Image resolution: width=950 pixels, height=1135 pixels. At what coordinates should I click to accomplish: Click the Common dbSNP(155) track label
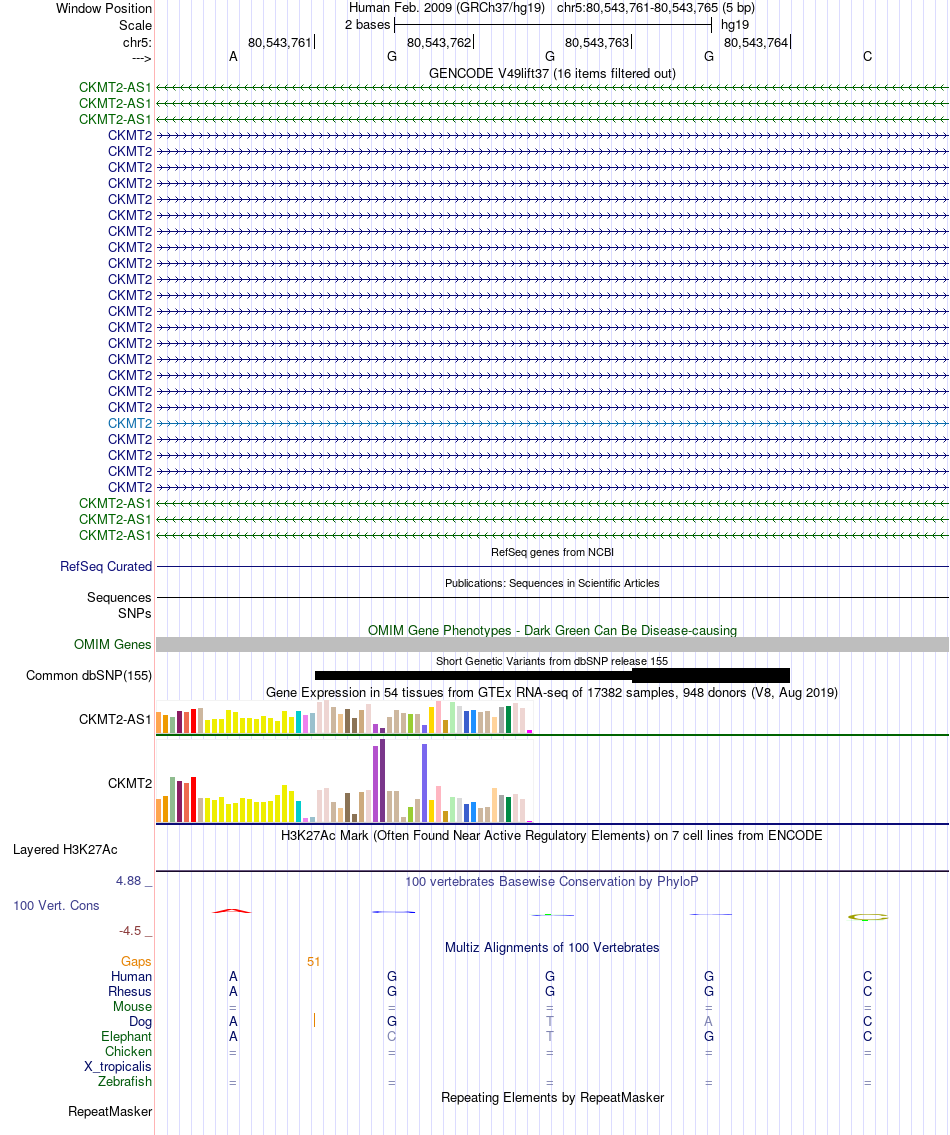pyautogui.click(x=89, y=675)
